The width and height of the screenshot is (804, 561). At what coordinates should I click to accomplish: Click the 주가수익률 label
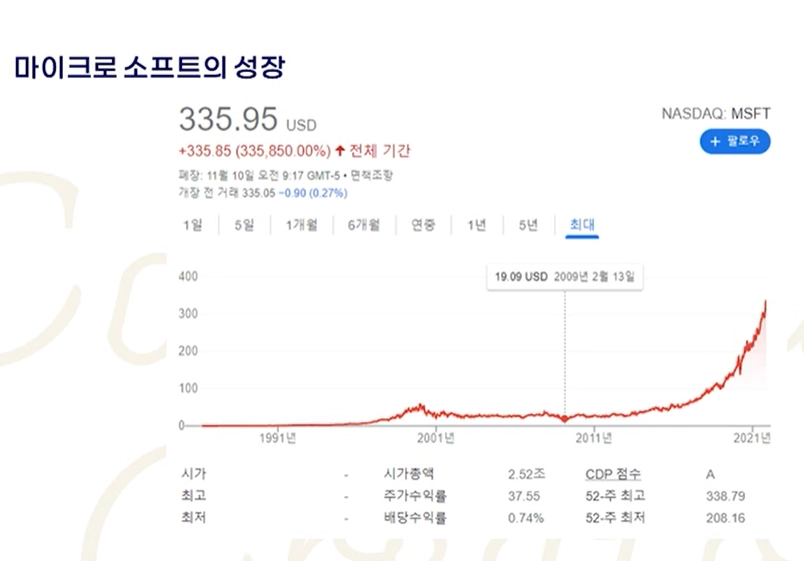[x=415, y=496]
